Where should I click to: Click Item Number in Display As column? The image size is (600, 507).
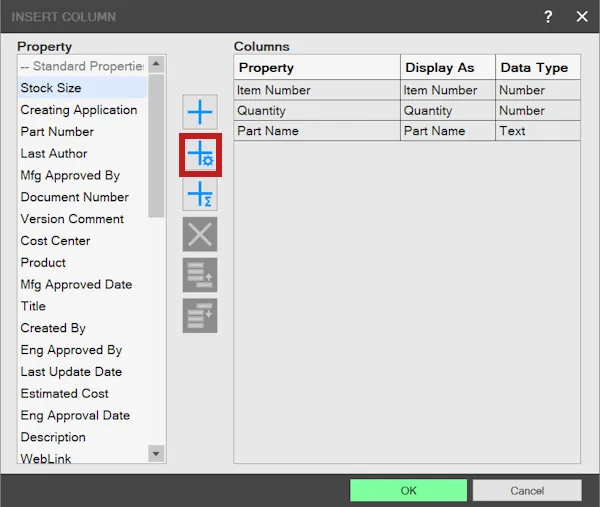click(448, 90)
